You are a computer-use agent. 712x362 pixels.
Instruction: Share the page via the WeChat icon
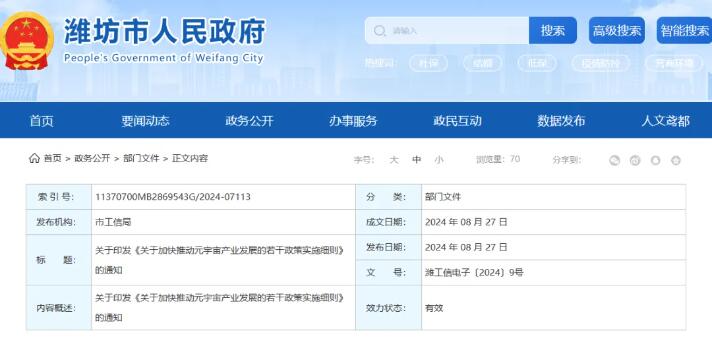point(614,160)
